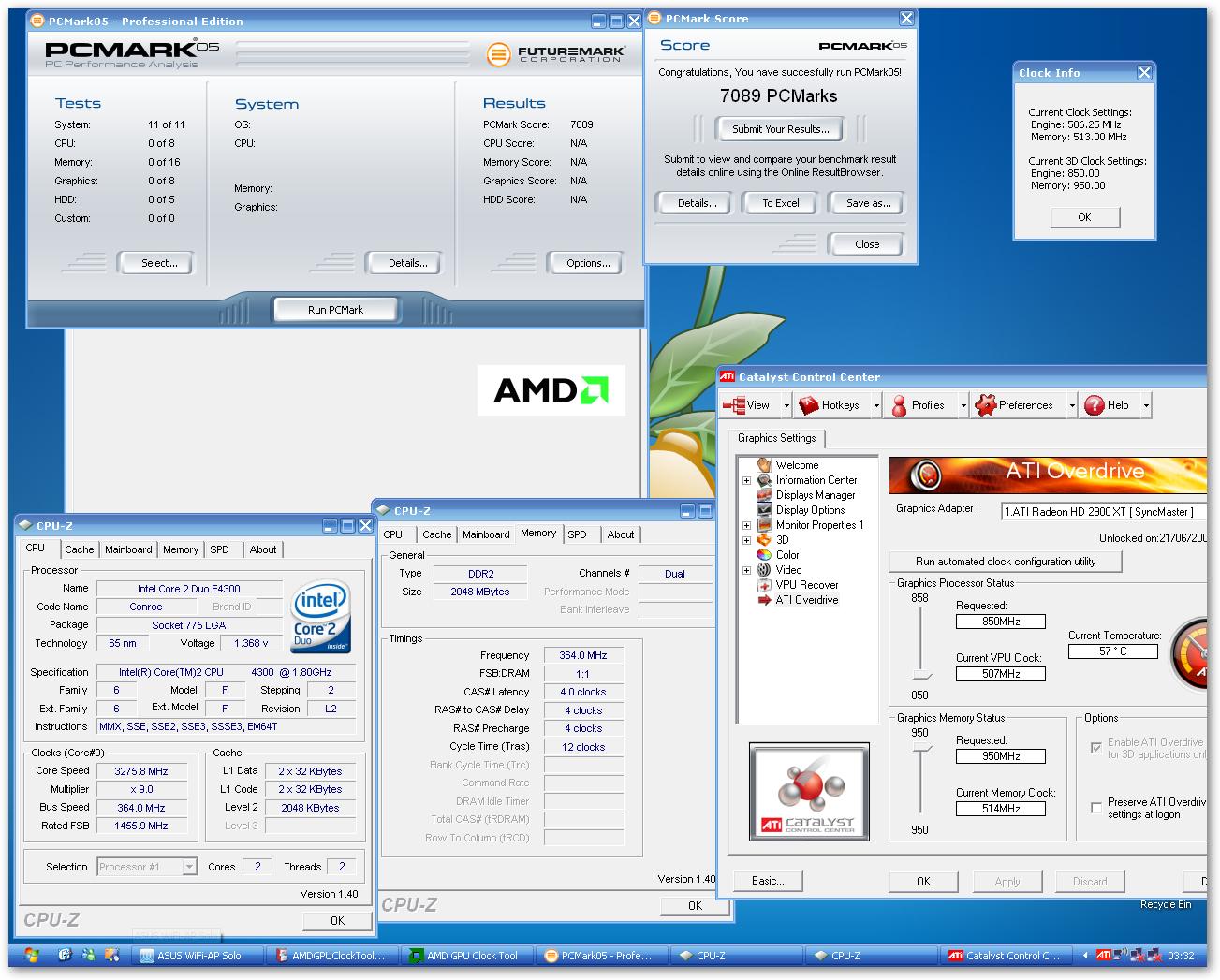1220x980 pixels.
Task: Expand the Monitor Properties 1 tree node
Action: click(746, 525)
